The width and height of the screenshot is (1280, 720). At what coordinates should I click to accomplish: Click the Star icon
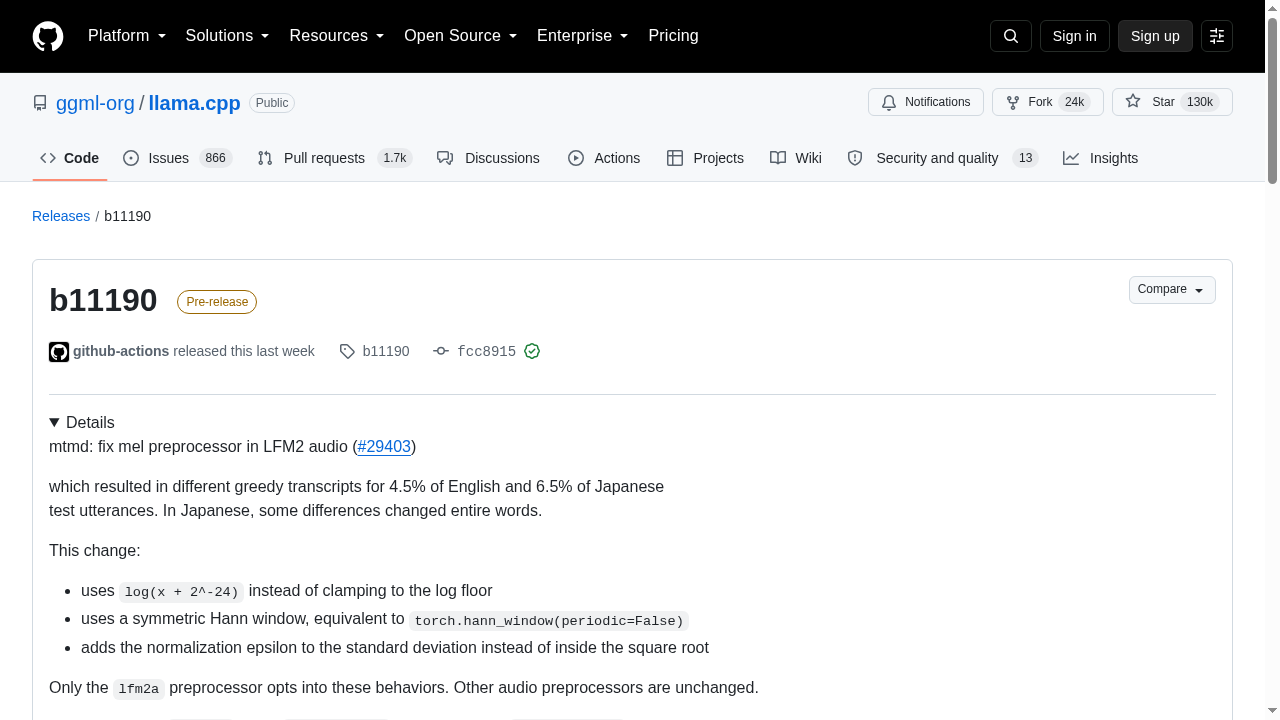pyautogui.click(x=1133, y=102)
